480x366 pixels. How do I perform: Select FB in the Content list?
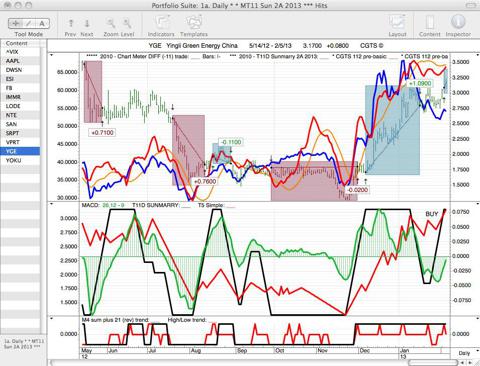(20, 88)
